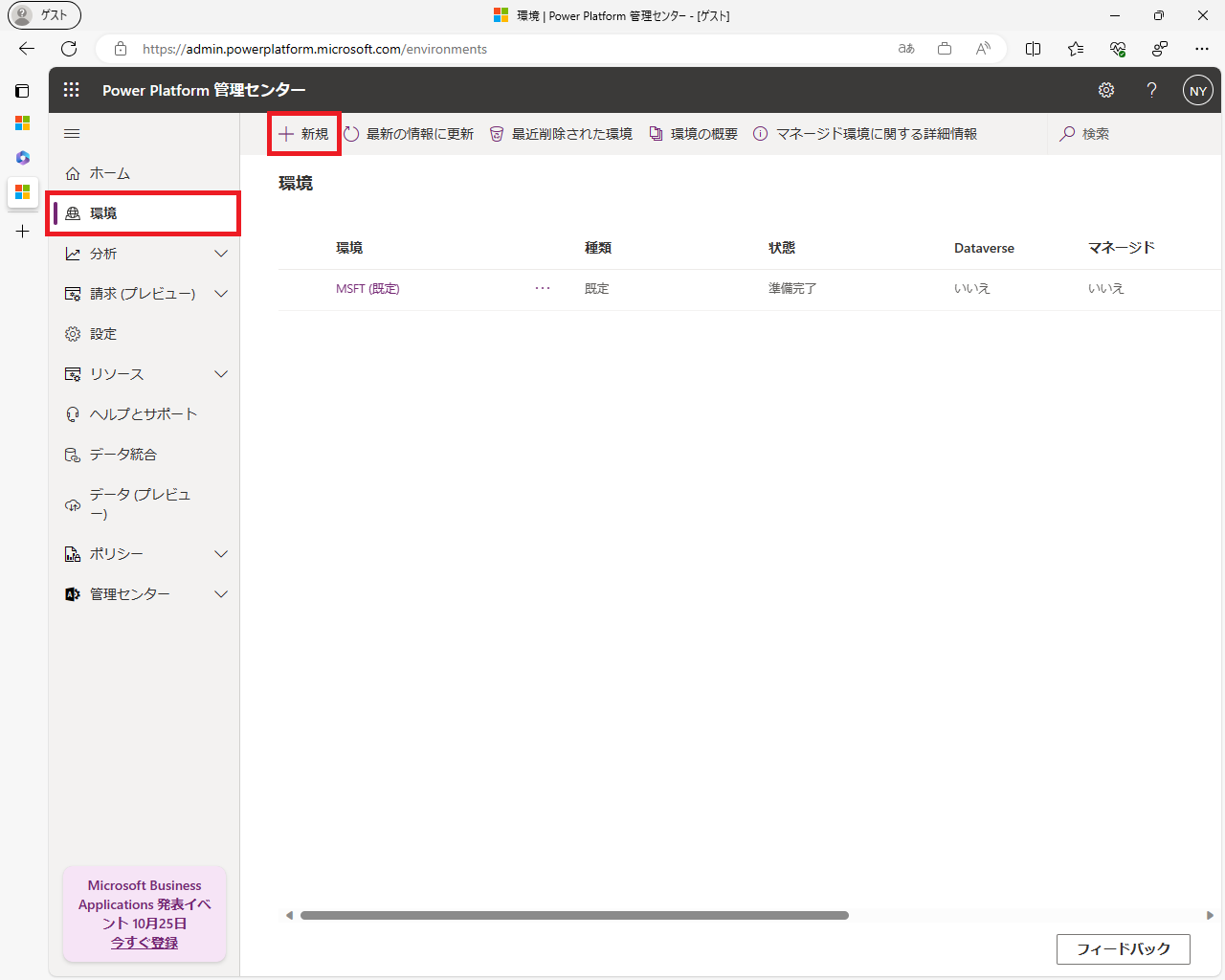Click 最新の情報に更新 refresh command
Screen dimensions: 1225x980
coord(409,134)
